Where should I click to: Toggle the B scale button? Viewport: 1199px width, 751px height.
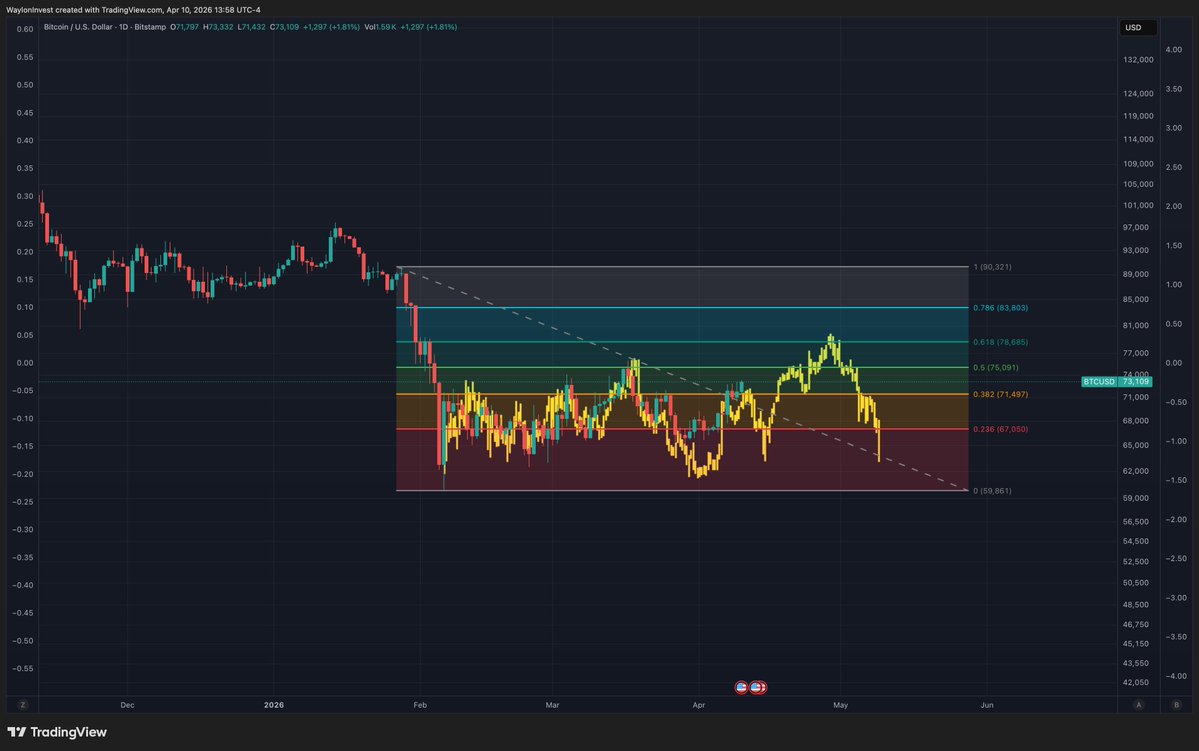pyautogui.click(x=1176, y=705)
